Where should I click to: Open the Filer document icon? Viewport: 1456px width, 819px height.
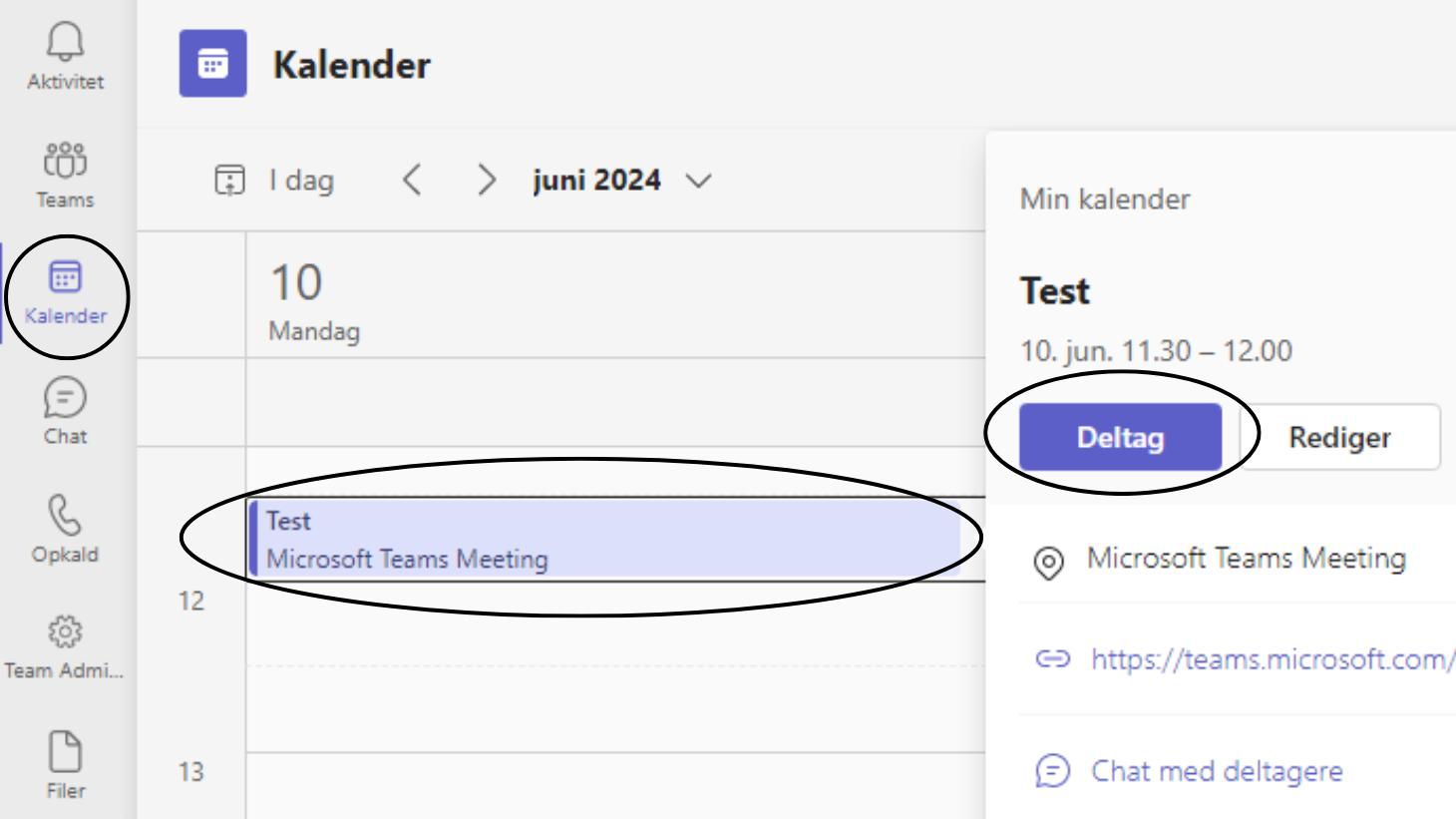[x=66, y=752]
